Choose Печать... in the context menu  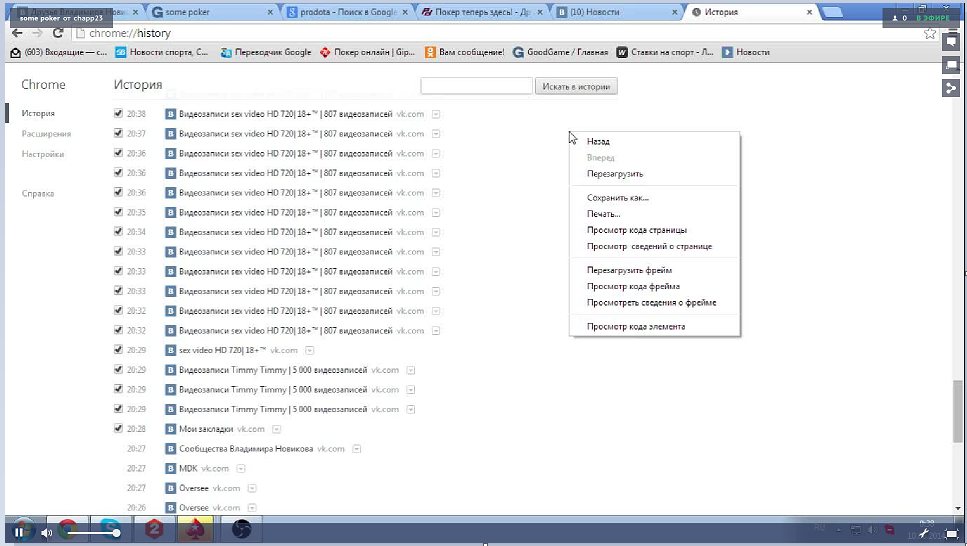click(654, 214)
